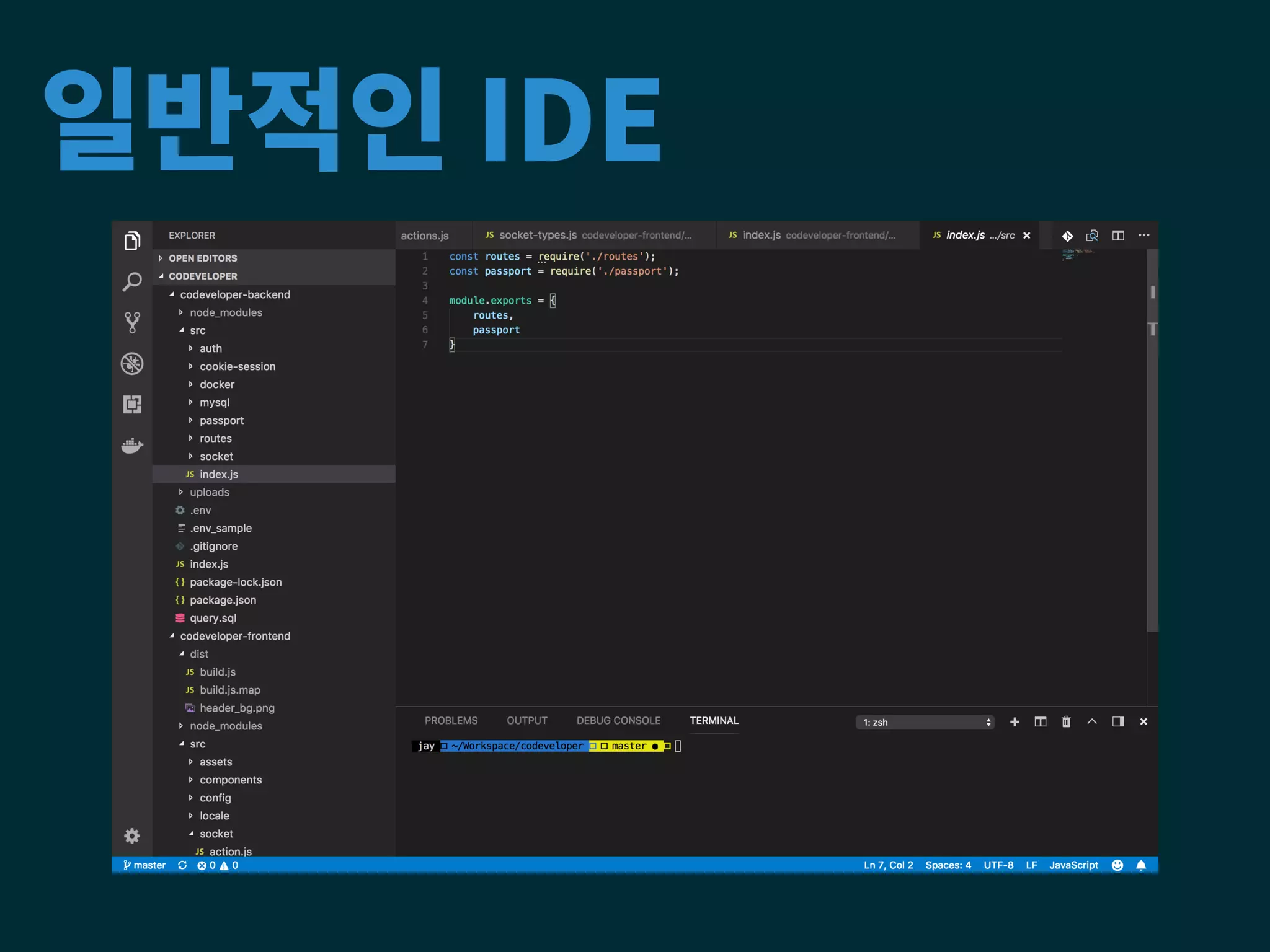Change encoding via UTF-8
Image resolution: width=1270 pixels, height=952 pixels.
pos(998,865)
